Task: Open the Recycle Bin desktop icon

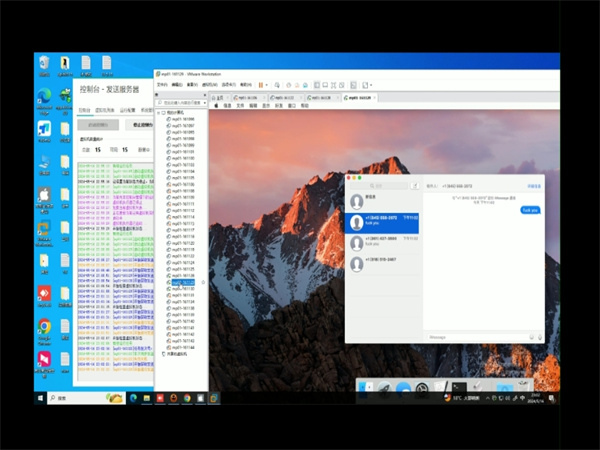Action: tap(44, 64)
